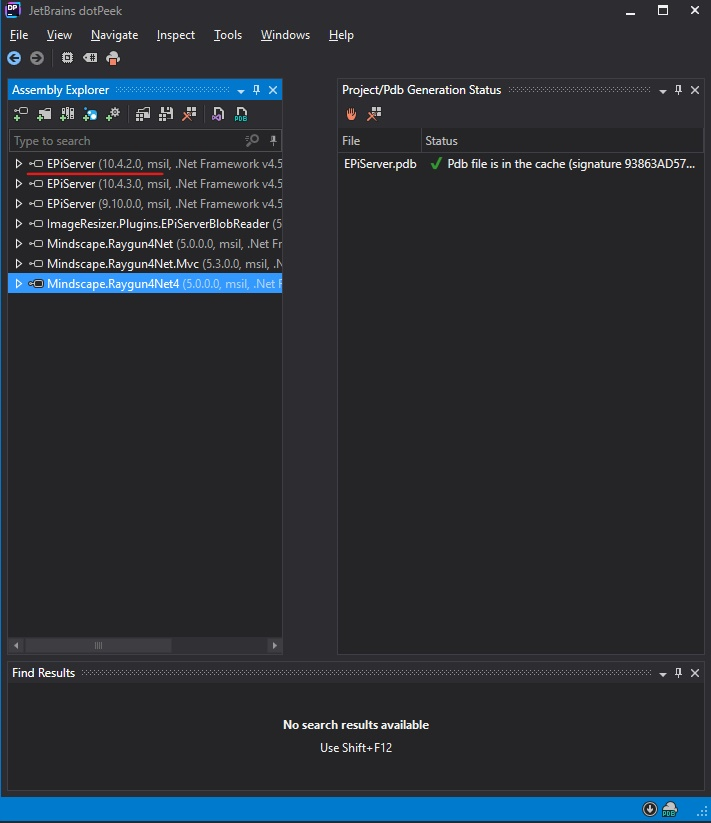Click the Status column header
The height and width of the screenshot is (823, 711).
point(563,141)
